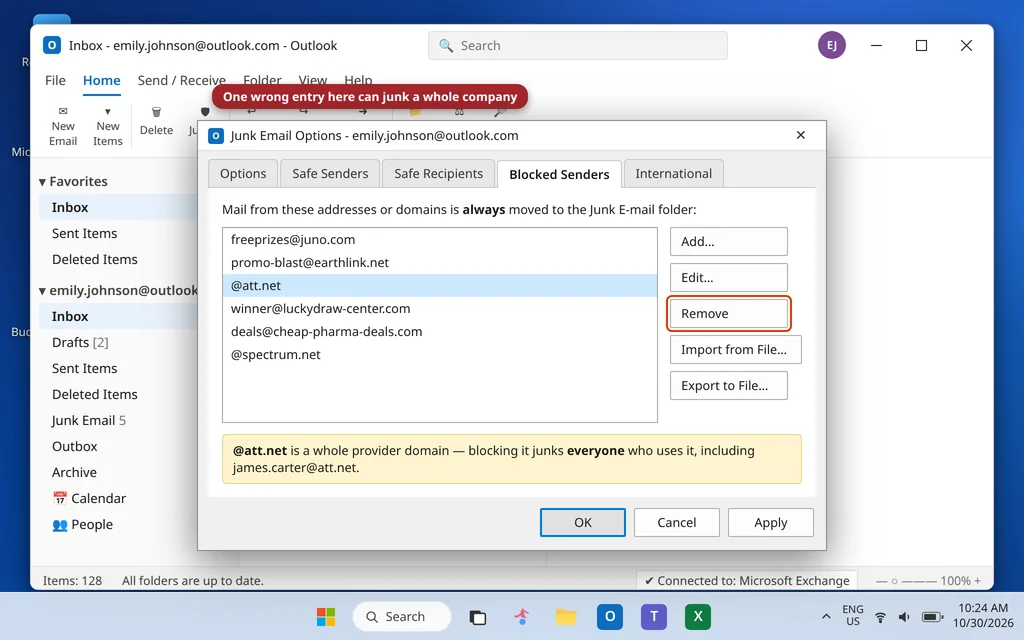Click the ENG US language indicator

click(852, 615)
